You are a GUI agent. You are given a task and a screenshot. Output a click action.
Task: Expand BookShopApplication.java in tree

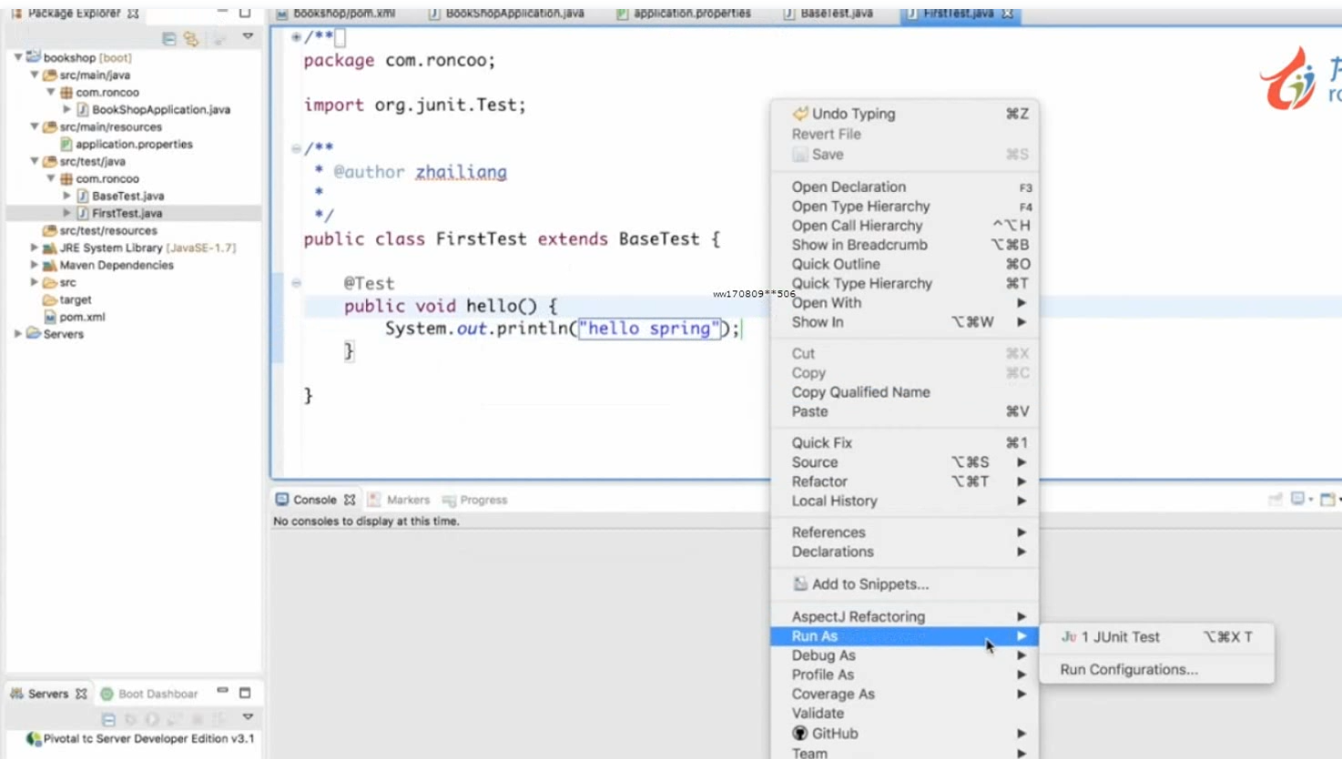(x=67, y=110)
